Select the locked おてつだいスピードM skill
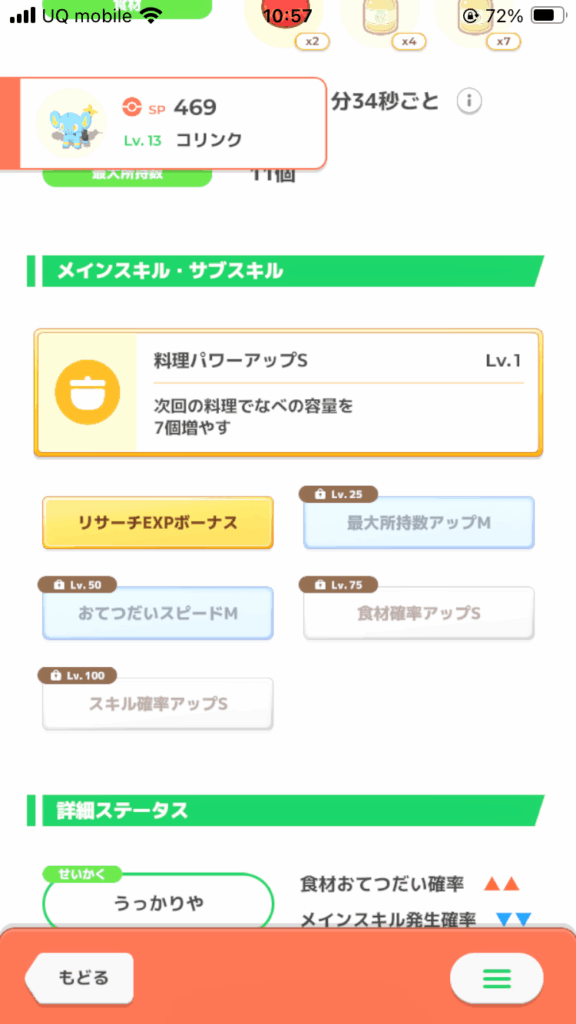The image size is (576, 1024). pos(157,613)
